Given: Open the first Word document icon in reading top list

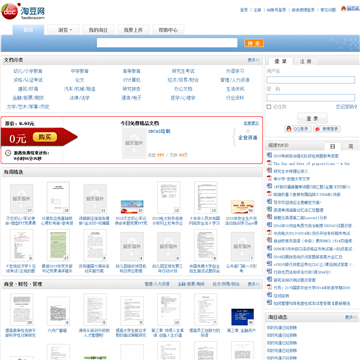Looking at the screenshot, I should point(270,155).
